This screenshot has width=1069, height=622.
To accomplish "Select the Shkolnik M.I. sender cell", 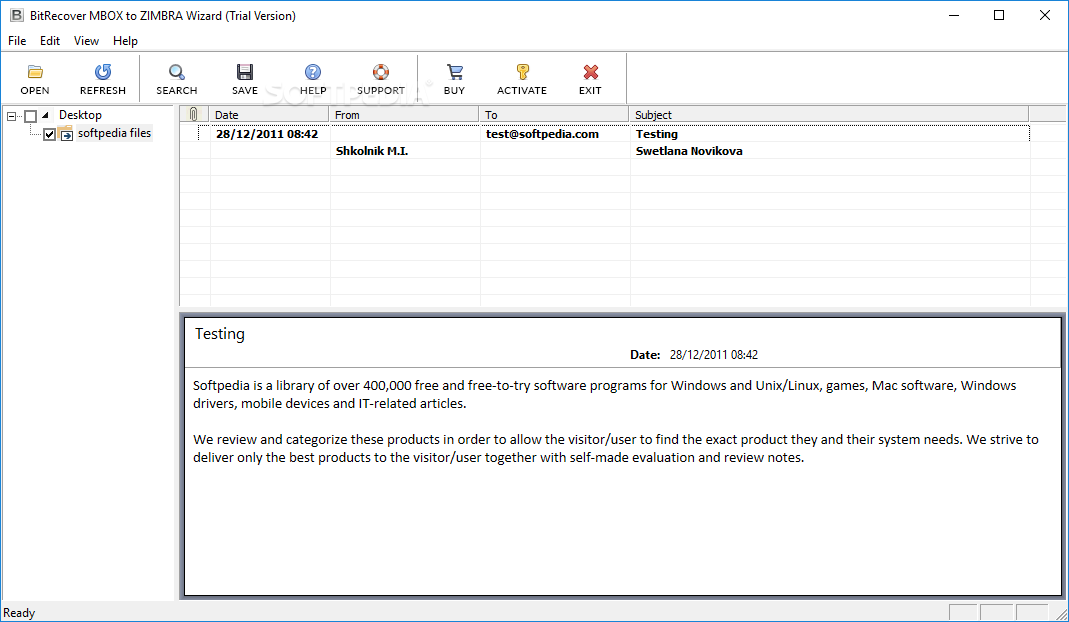I will tap(372, 151).
